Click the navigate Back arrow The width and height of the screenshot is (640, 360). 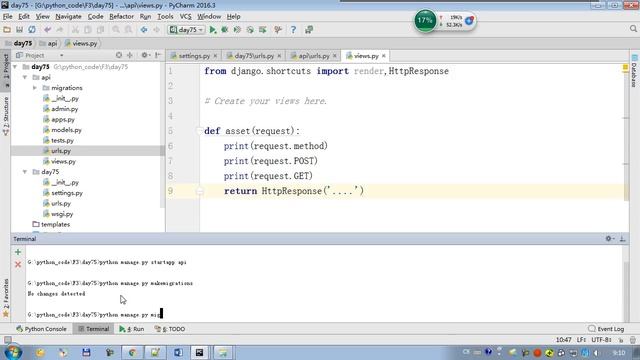[x=144, y=30]
